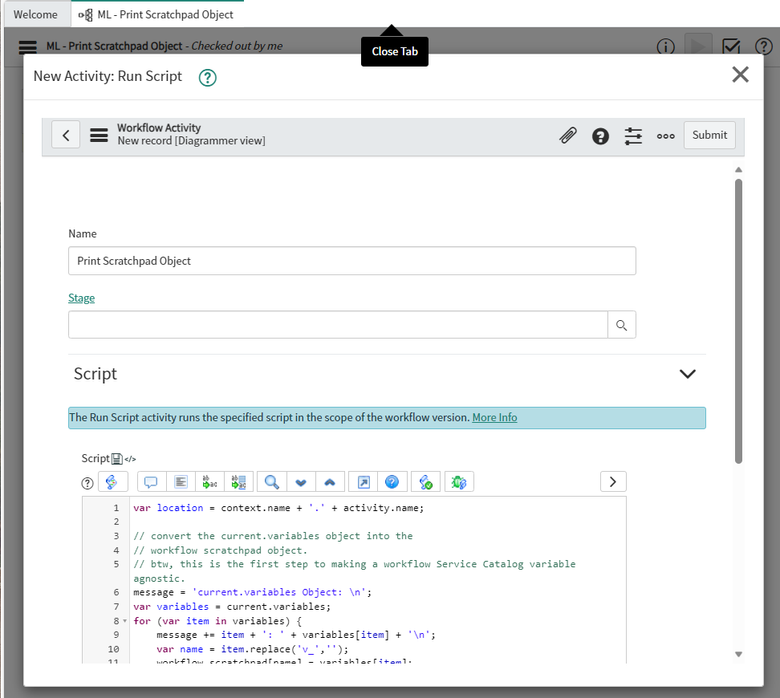Screen dimensions: 780x698
Task: Open the Replace All tool
Action: 239,482
